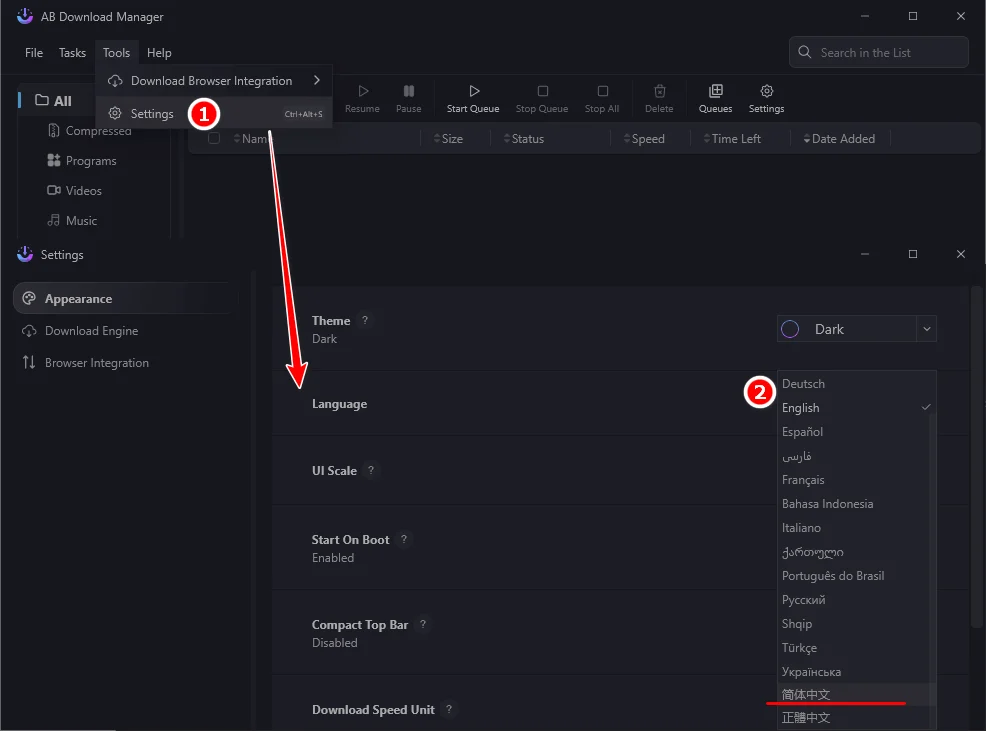Click the Delete trash icon
The height and width of the screenshot is (731, 986).
pos(660,91)
